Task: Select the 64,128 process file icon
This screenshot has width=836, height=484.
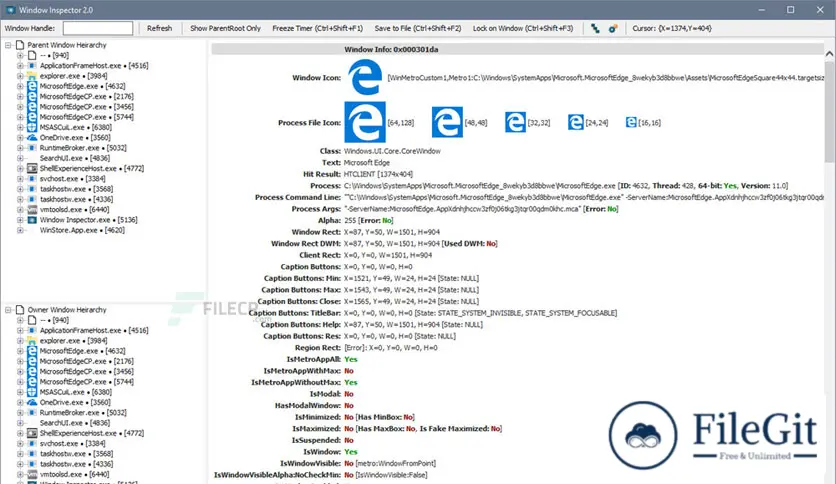Action: tap(365, 122)
